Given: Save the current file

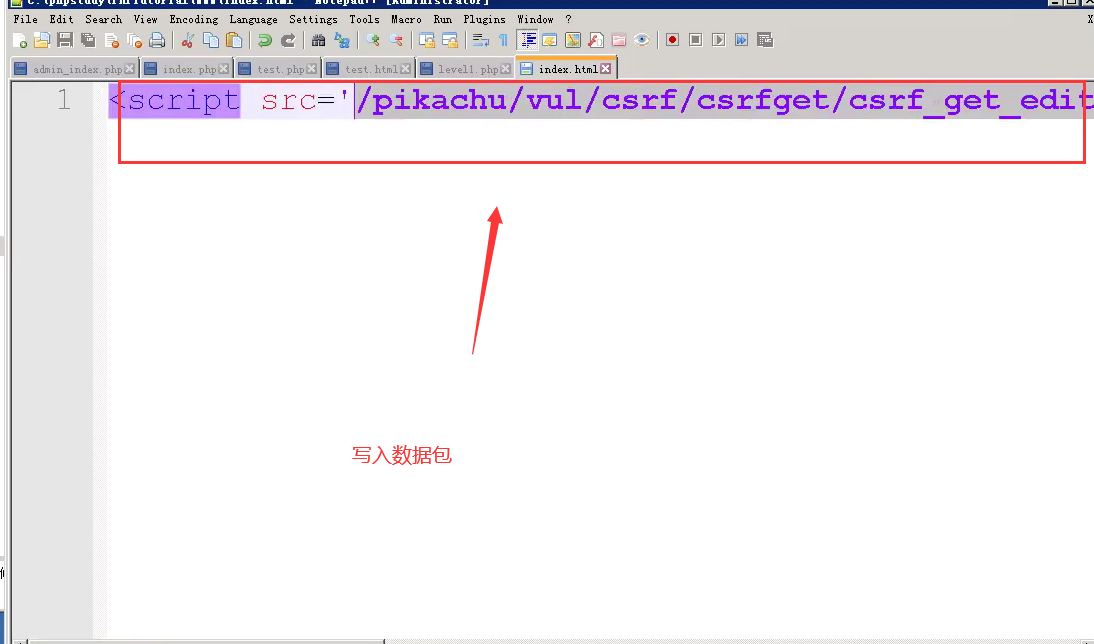Looking at the screenshot, I should (x=65, y=40).
